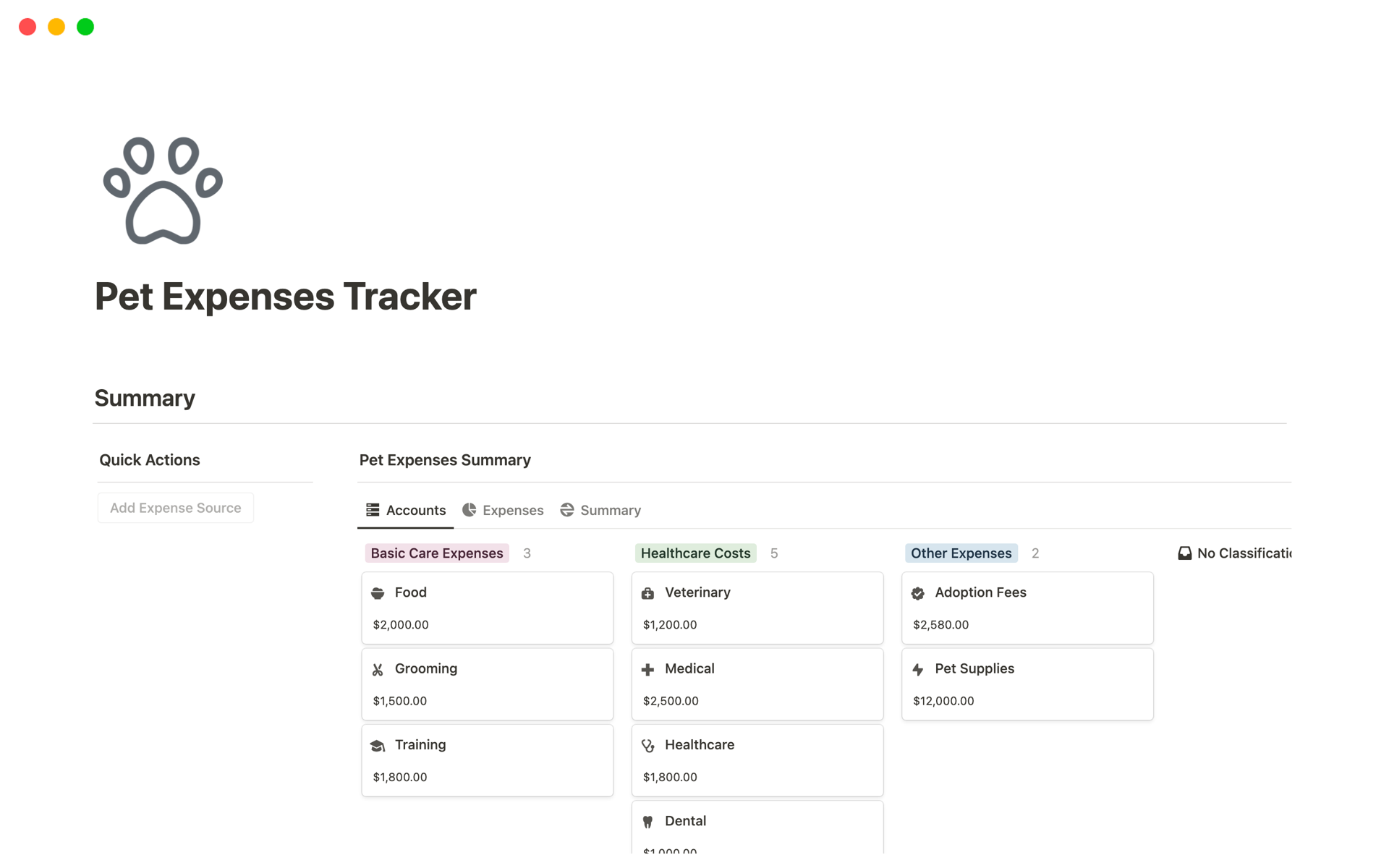Click the Pet Supplies lightning icon
The height and width of the screenshot is (868, 1389).
tap(918, 670)
